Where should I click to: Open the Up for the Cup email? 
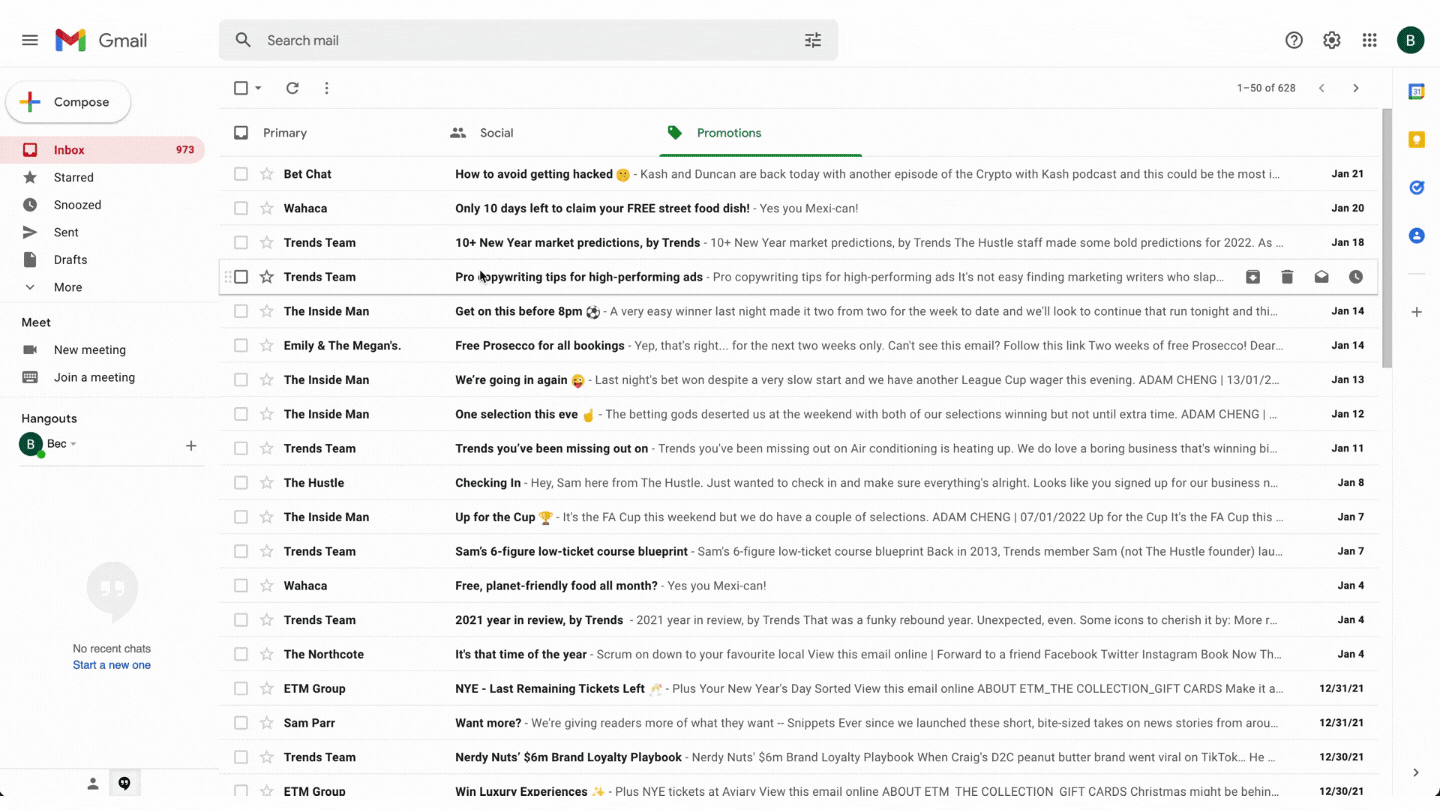[799, 517]
